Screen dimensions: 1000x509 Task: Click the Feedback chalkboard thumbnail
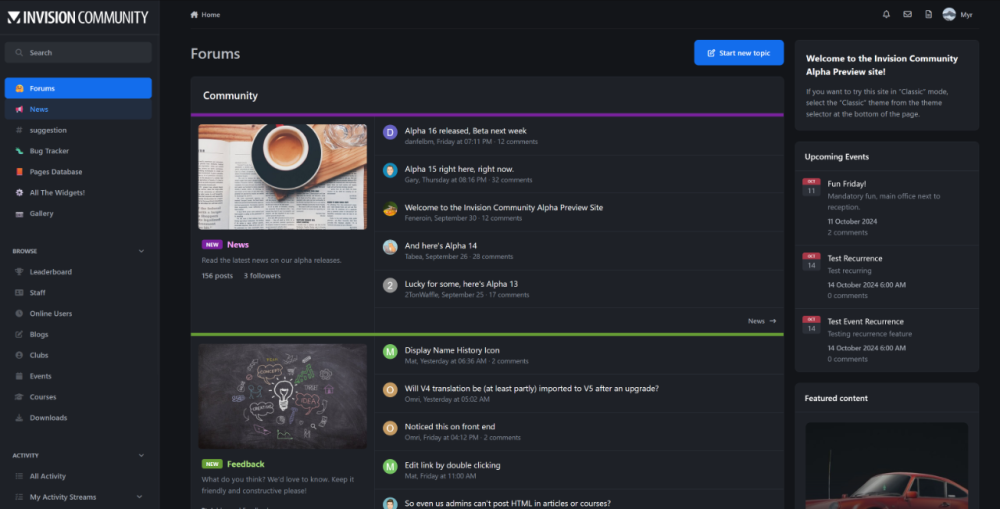tap(283, 396)
